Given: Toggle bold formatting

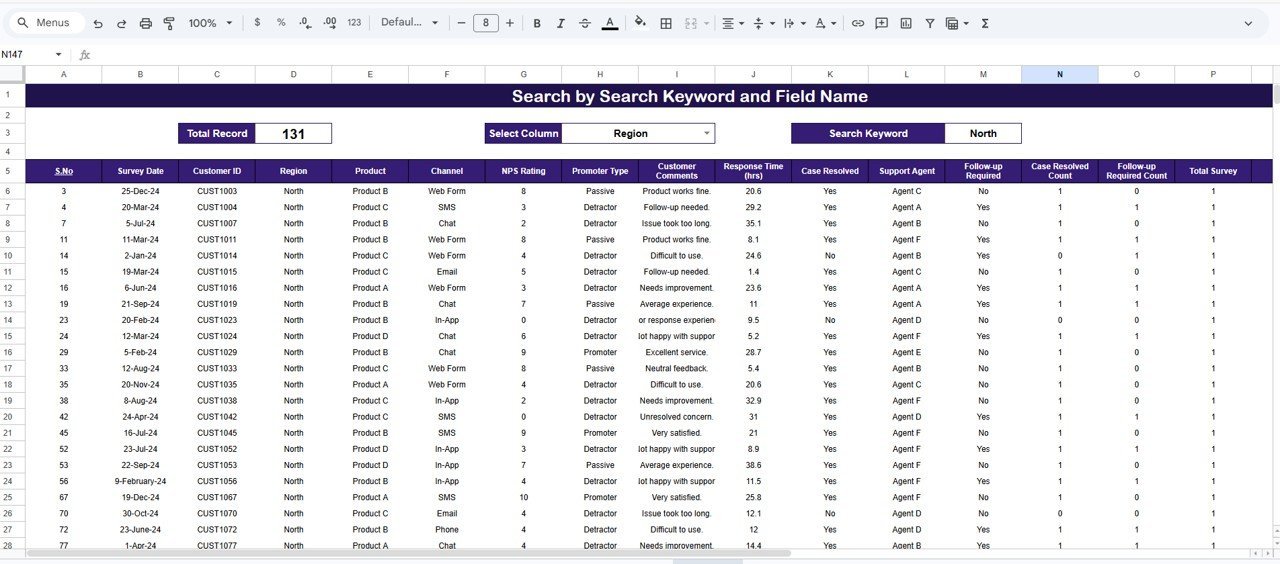Looking at the screenshot, I should click(x=537, y=23).
